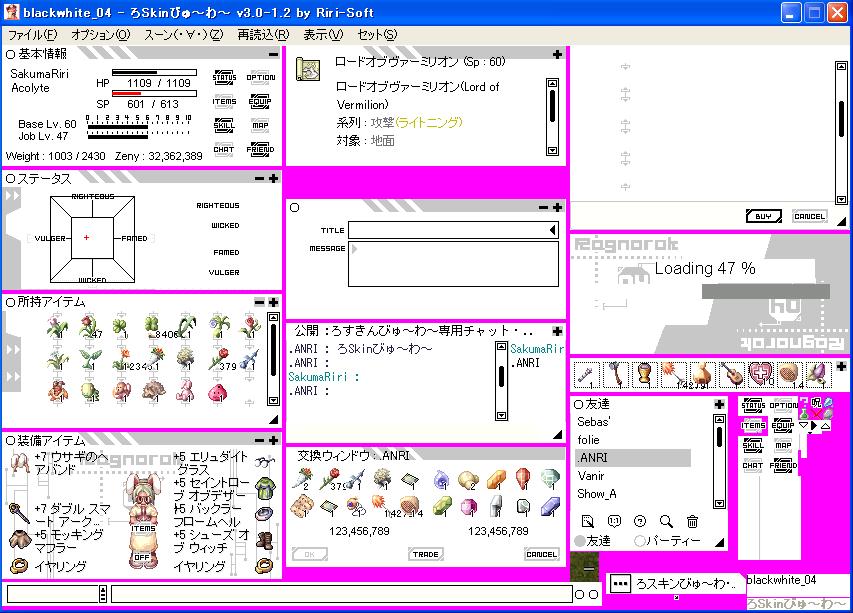Screen dimensions: 853x613
Task: Select the heart-with-cross skill in shortcut bar
Action: point(761,374)
